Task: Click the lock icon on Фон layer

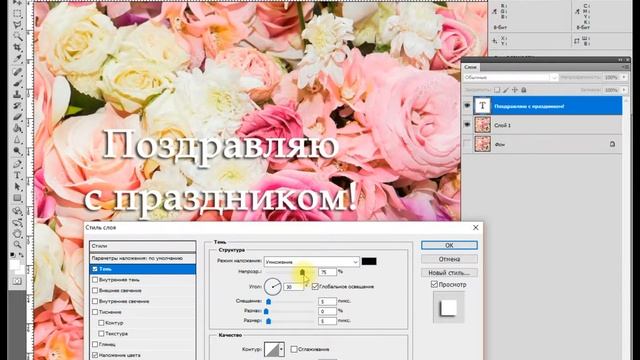Action: tap(612, 144)
